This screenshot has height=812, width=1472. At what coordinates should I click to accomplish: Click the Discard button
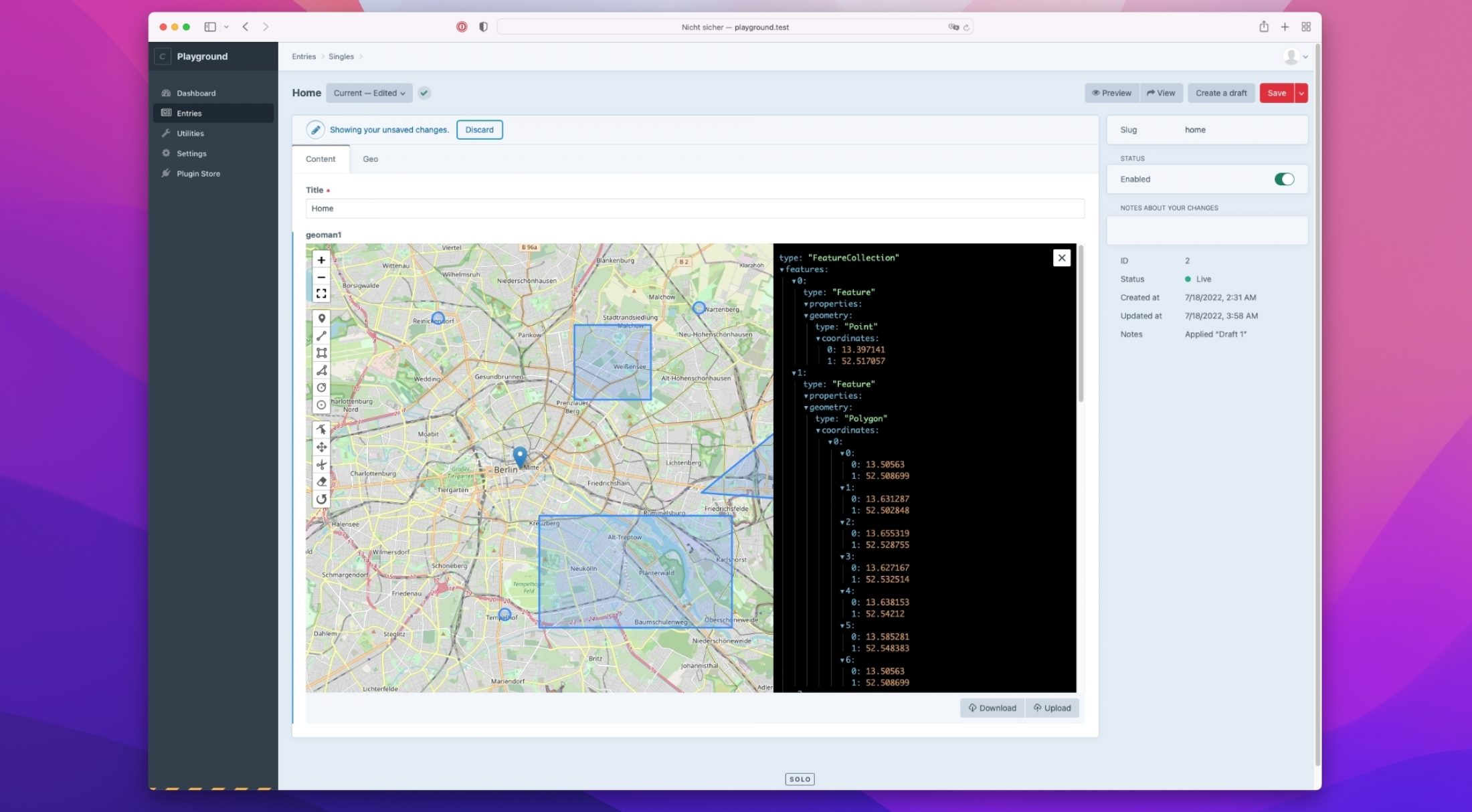pyautogui.click(x=479, y=130)
